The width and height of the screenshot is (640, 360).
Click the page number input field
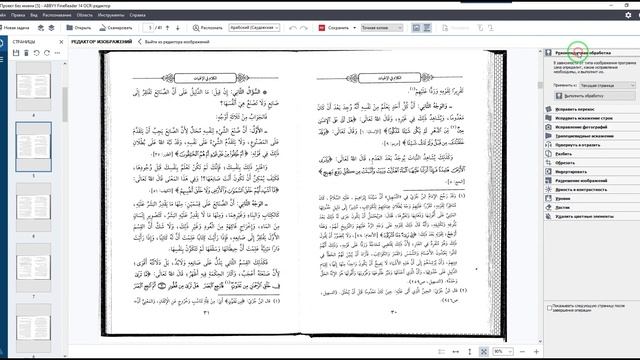pos(149,28)
